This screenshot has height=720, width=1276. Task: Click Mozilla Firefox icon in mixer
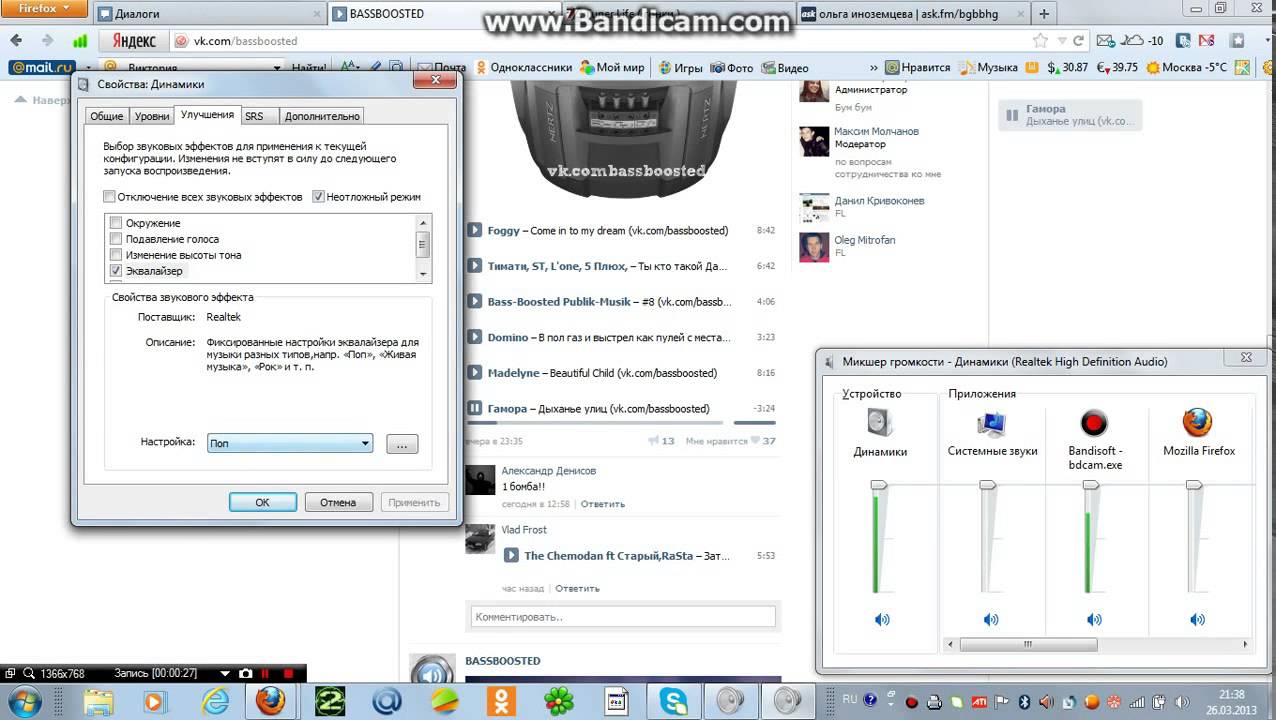pos(1197,423)
